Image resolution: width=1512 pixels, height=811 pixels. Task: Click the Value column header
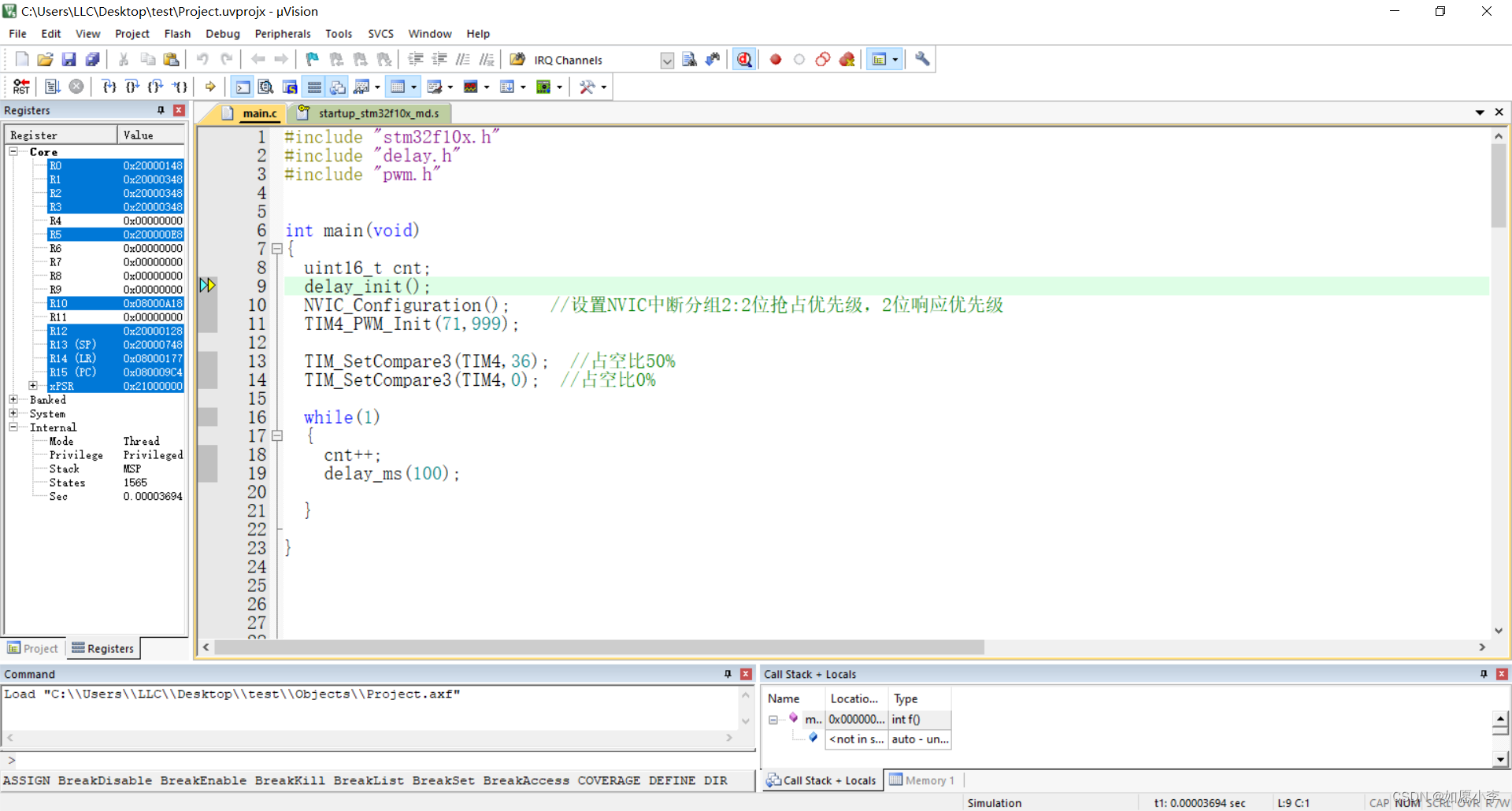tap(151, 135)
